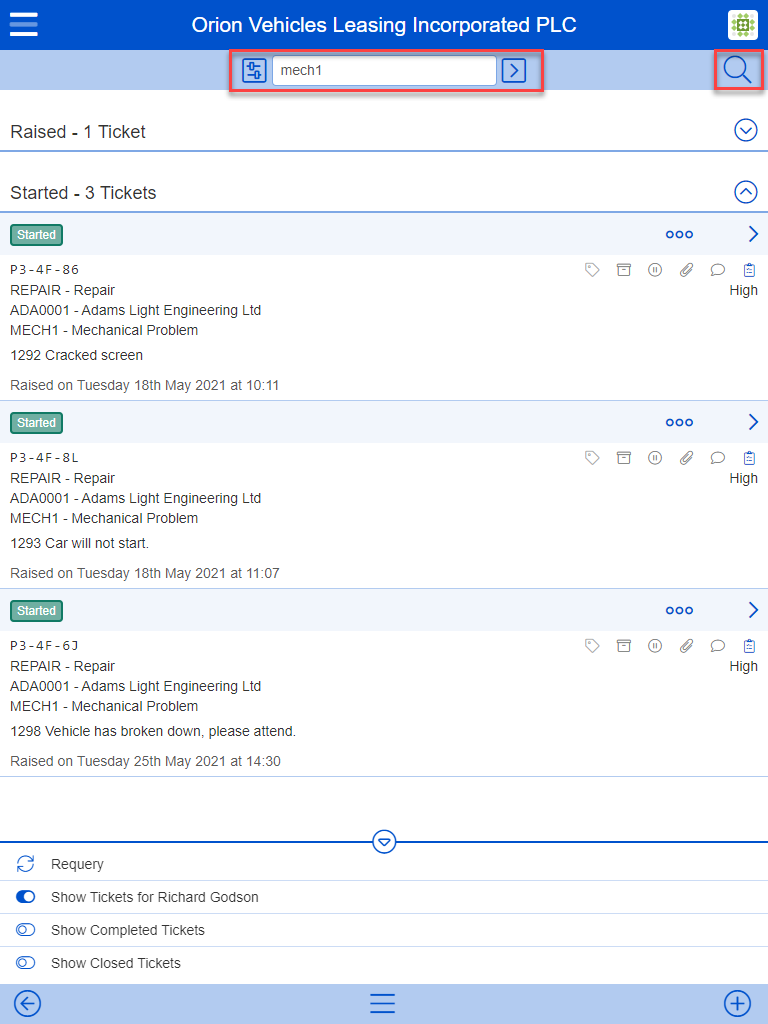The width and height of the screenshot is (768, 1024).
Task: Click ticket number P3-4F-6J
Action: pyautogui.click(x=44, y=646)
